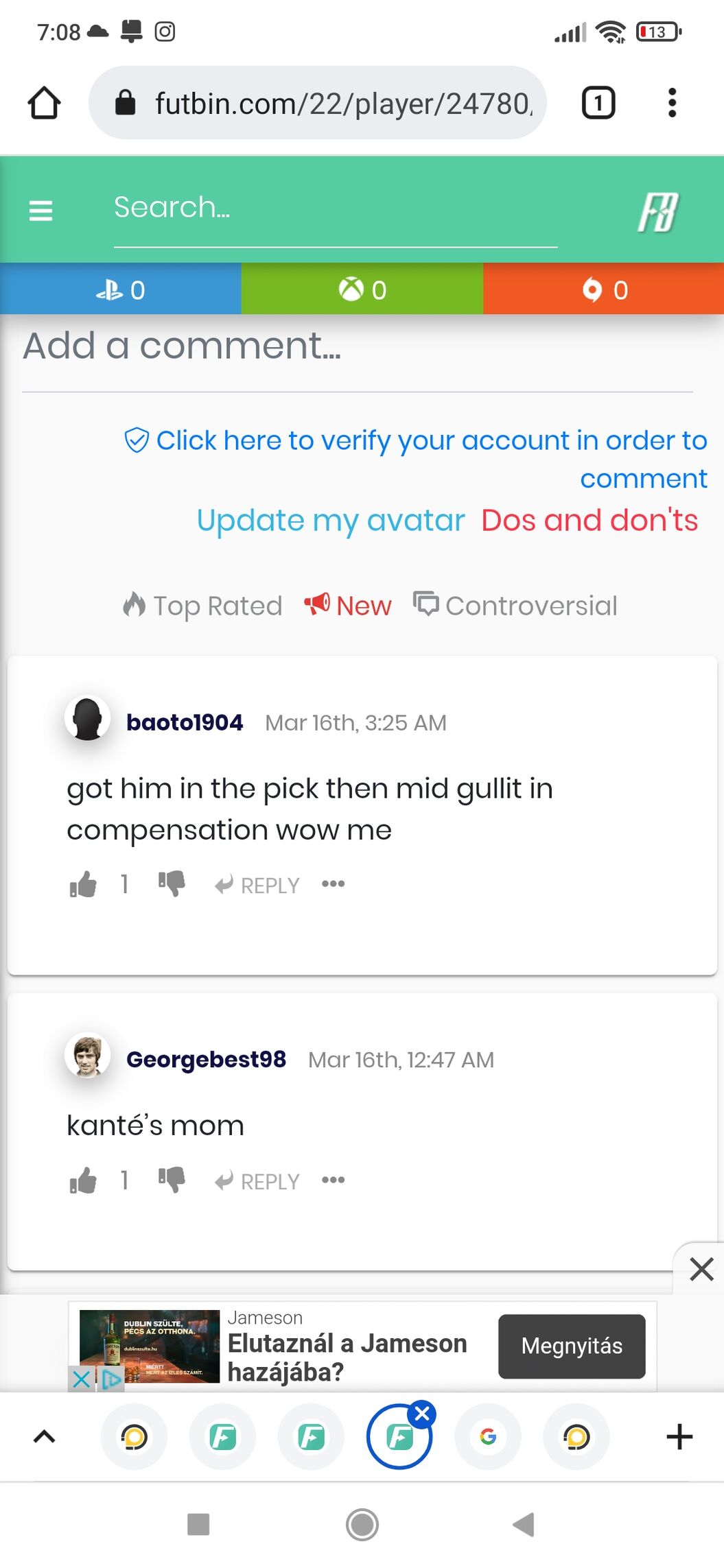
Task: Expand the tab group strip chevron
Action: [44, 1436]
